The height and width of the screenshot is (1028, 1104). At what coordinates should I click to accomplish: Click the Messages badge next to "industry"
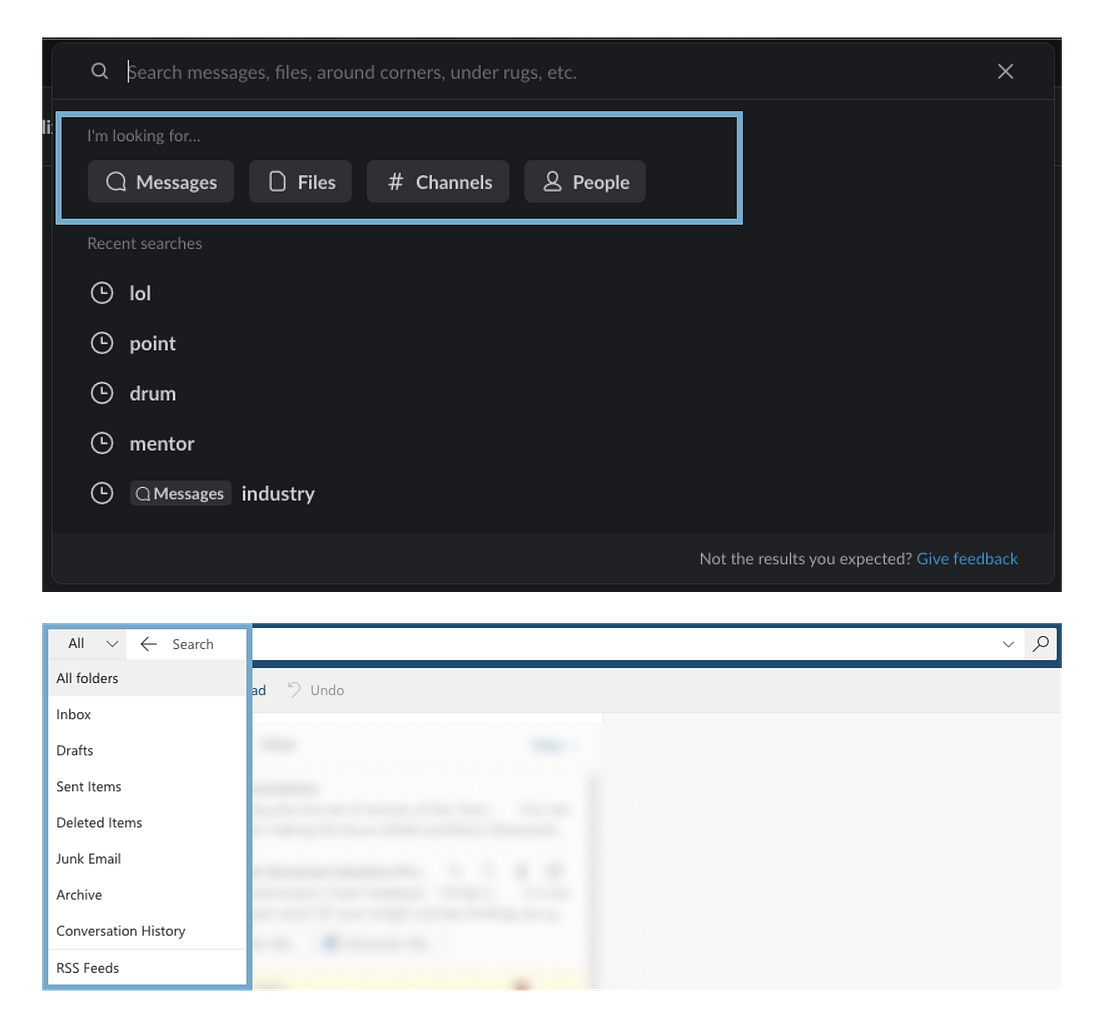tap(180, 492)
